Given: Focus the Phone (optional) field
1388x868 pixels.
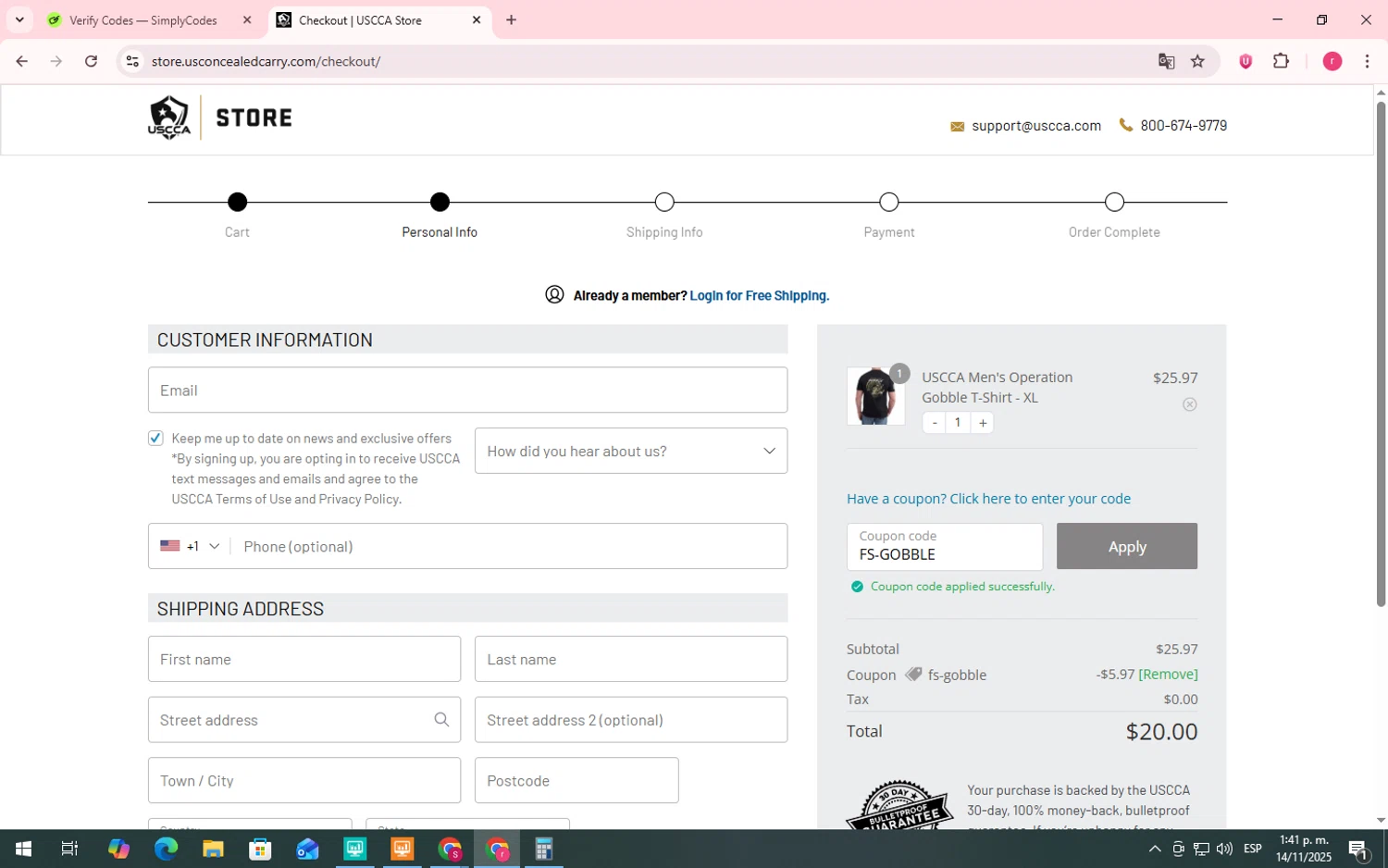Looking at the screenshot, I should coord(509,546).
